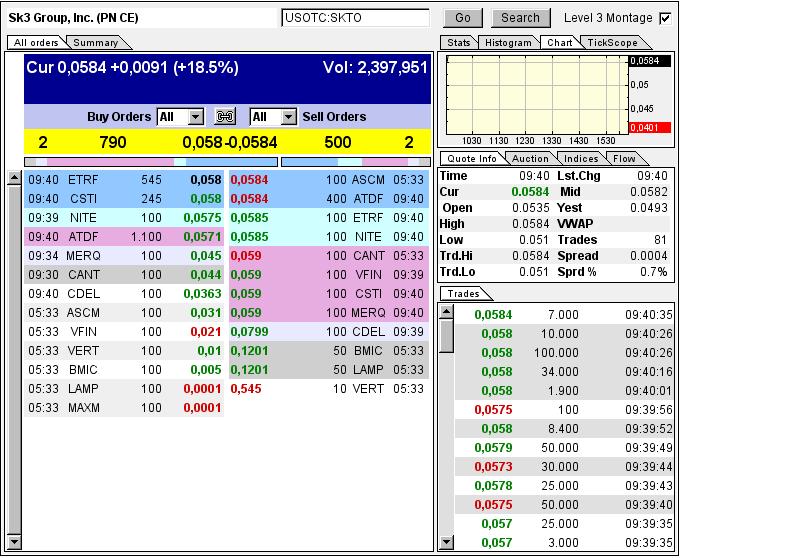Image resolution: width=789 pixels, height=558 pixels.
Task: Click scroll-up arrow of order book scrollbar
Action: [13, 179]
